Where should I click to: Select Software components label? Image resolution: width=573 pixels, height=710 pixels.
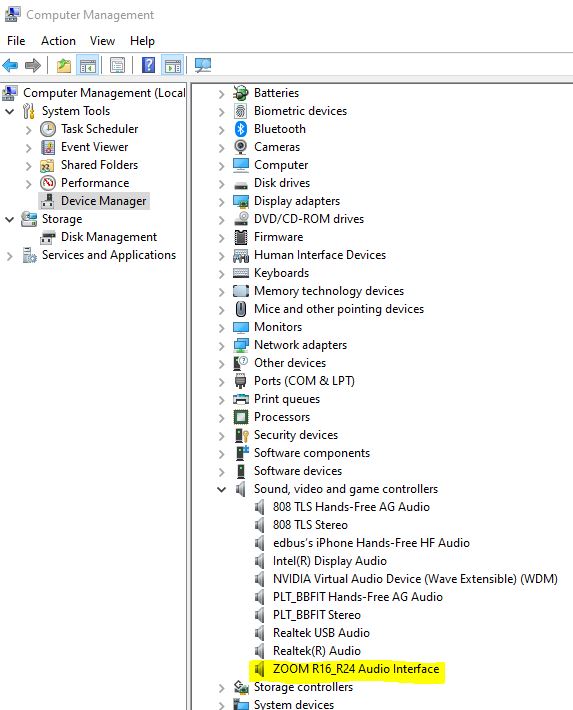(312, 453)
